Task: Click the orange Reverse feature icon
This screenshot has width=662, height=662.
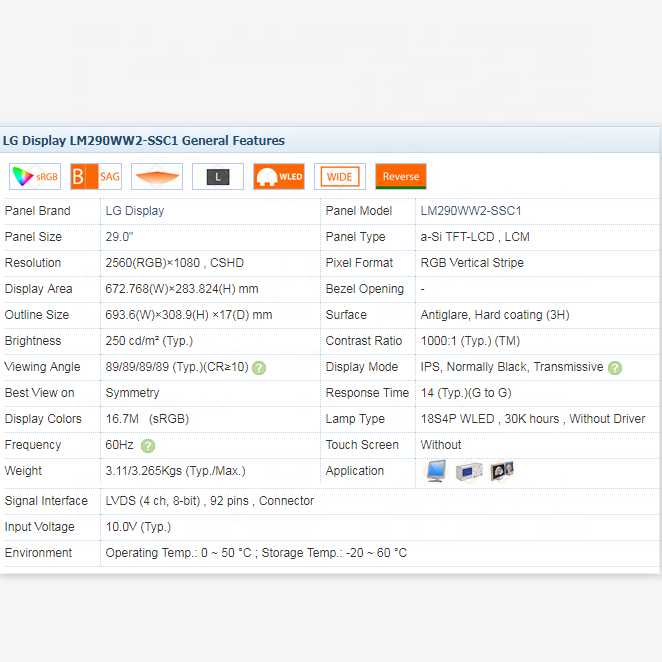Action: [x=401, y=177]
